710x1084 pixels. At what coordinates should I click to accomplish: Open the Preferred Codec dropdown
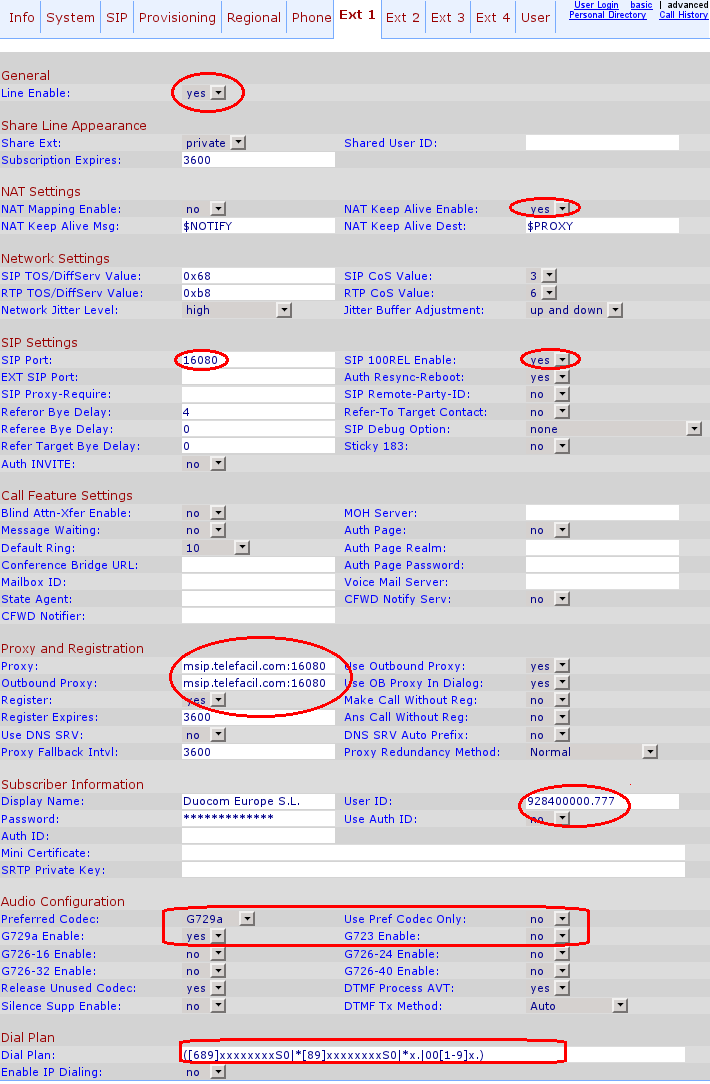(246, 919)
